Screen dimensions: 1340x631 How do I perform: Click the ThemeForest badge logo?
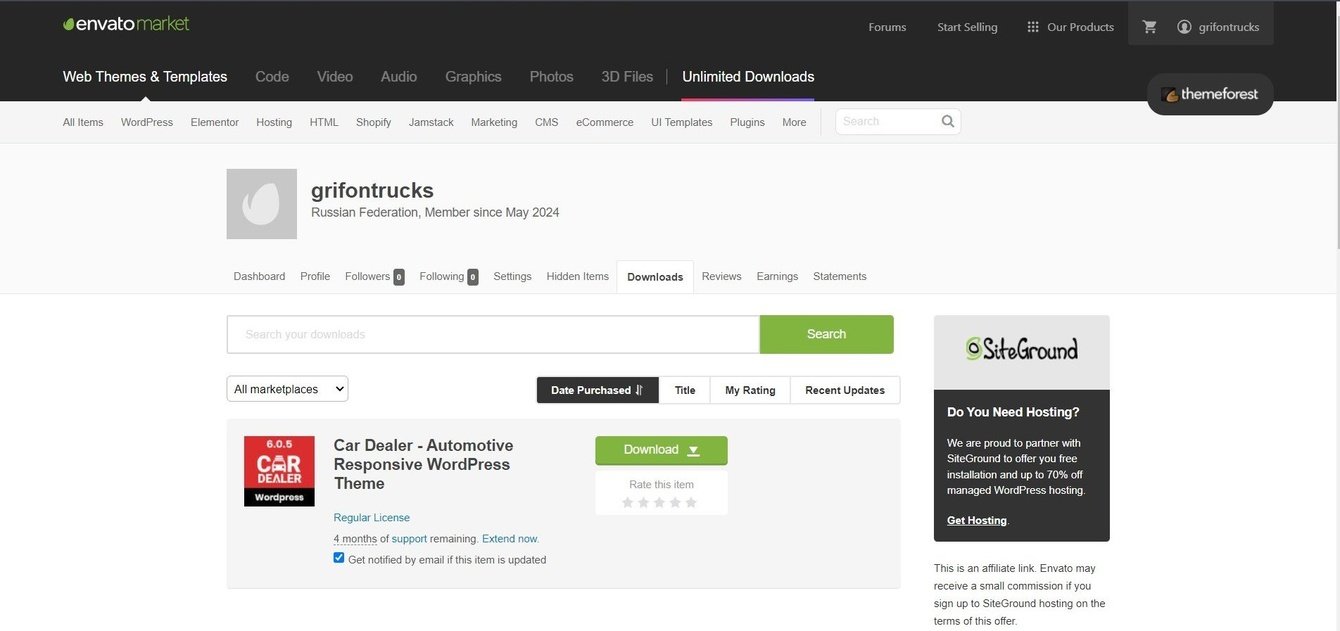pyautogui.click(x=1210, y=94)
